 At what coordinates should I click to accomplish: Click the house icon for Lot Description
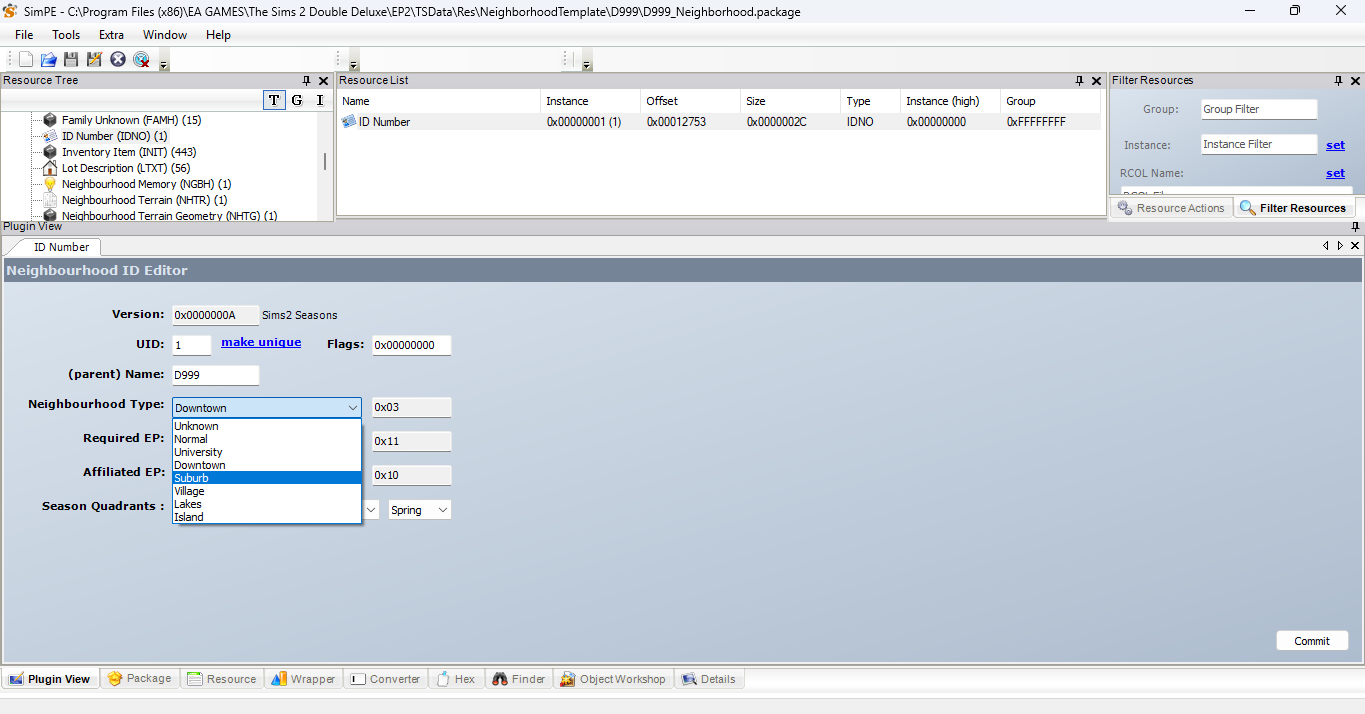click(50, 168)
